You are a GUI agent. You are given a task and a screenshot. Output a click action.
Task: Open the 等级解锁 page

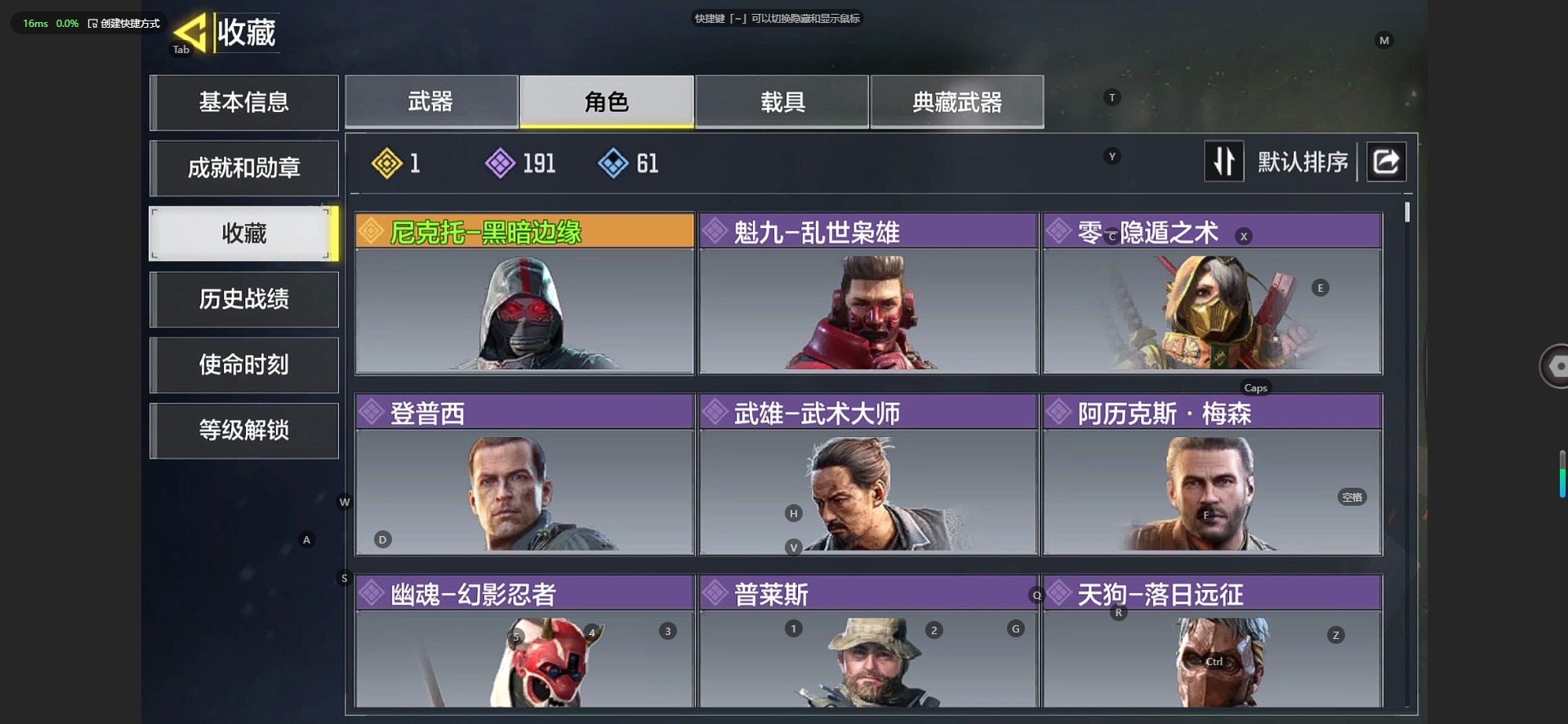(244, 430)
